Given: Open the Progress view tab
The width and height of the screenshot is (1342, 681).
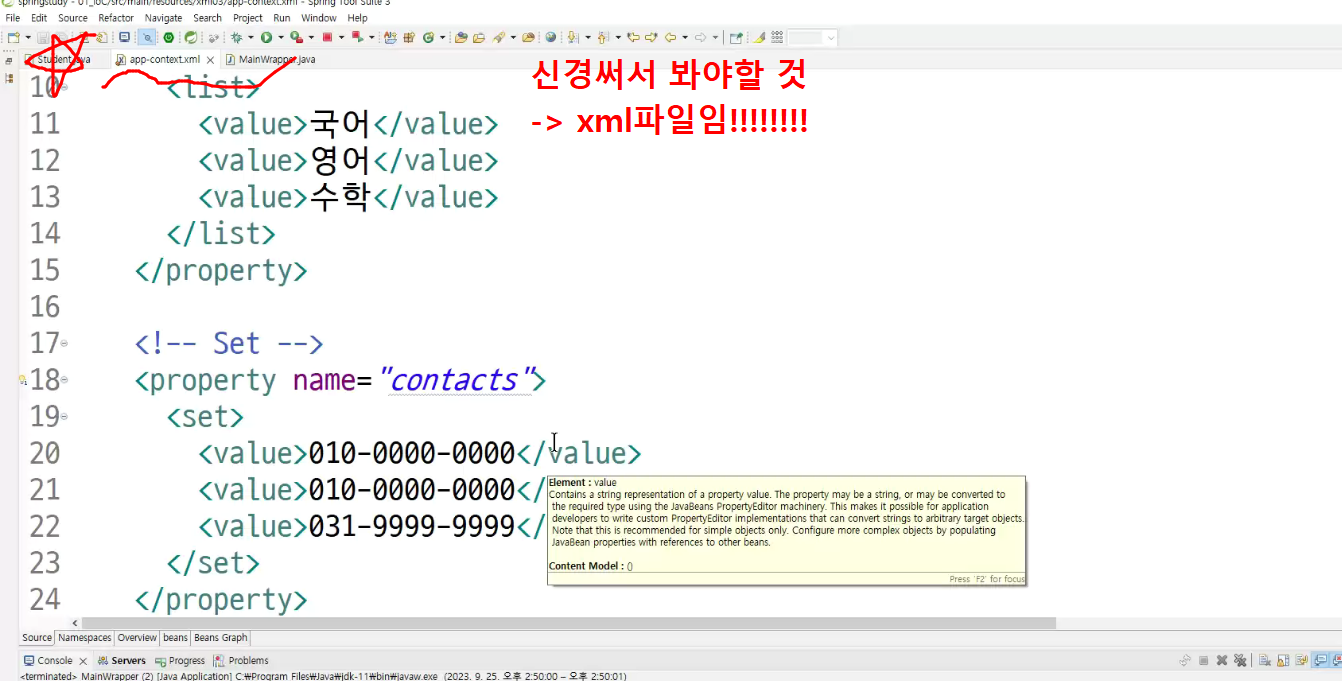Looking at the screenshot, I should point(180,660).
